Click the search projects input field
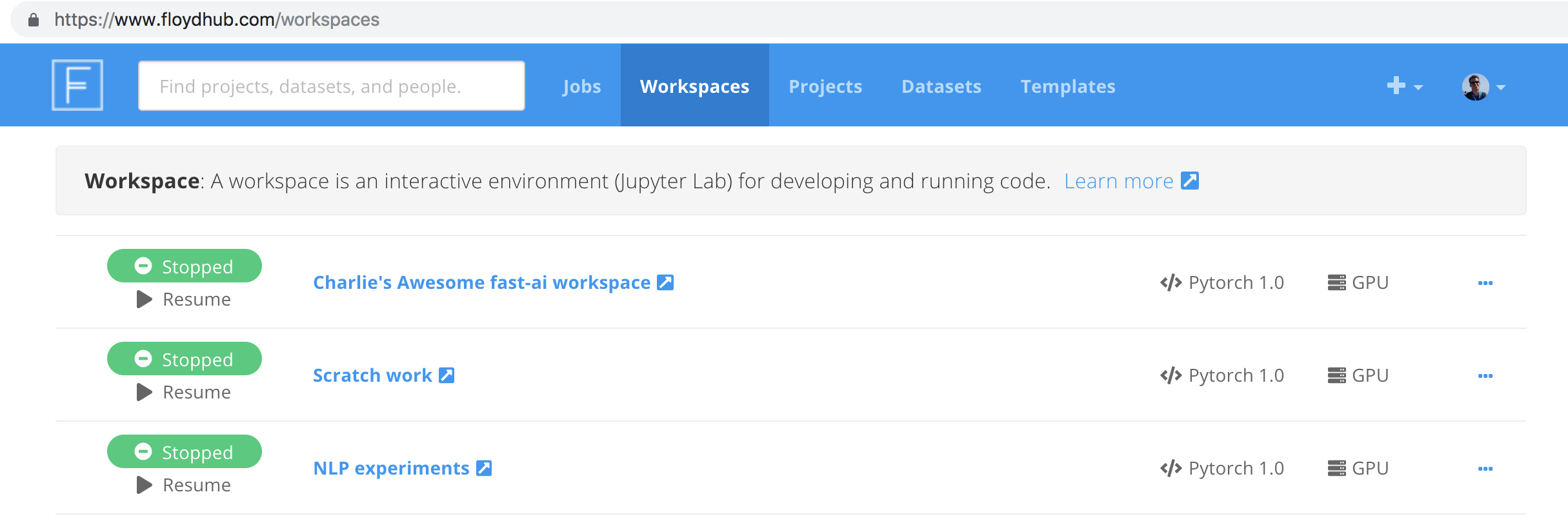 331,86
